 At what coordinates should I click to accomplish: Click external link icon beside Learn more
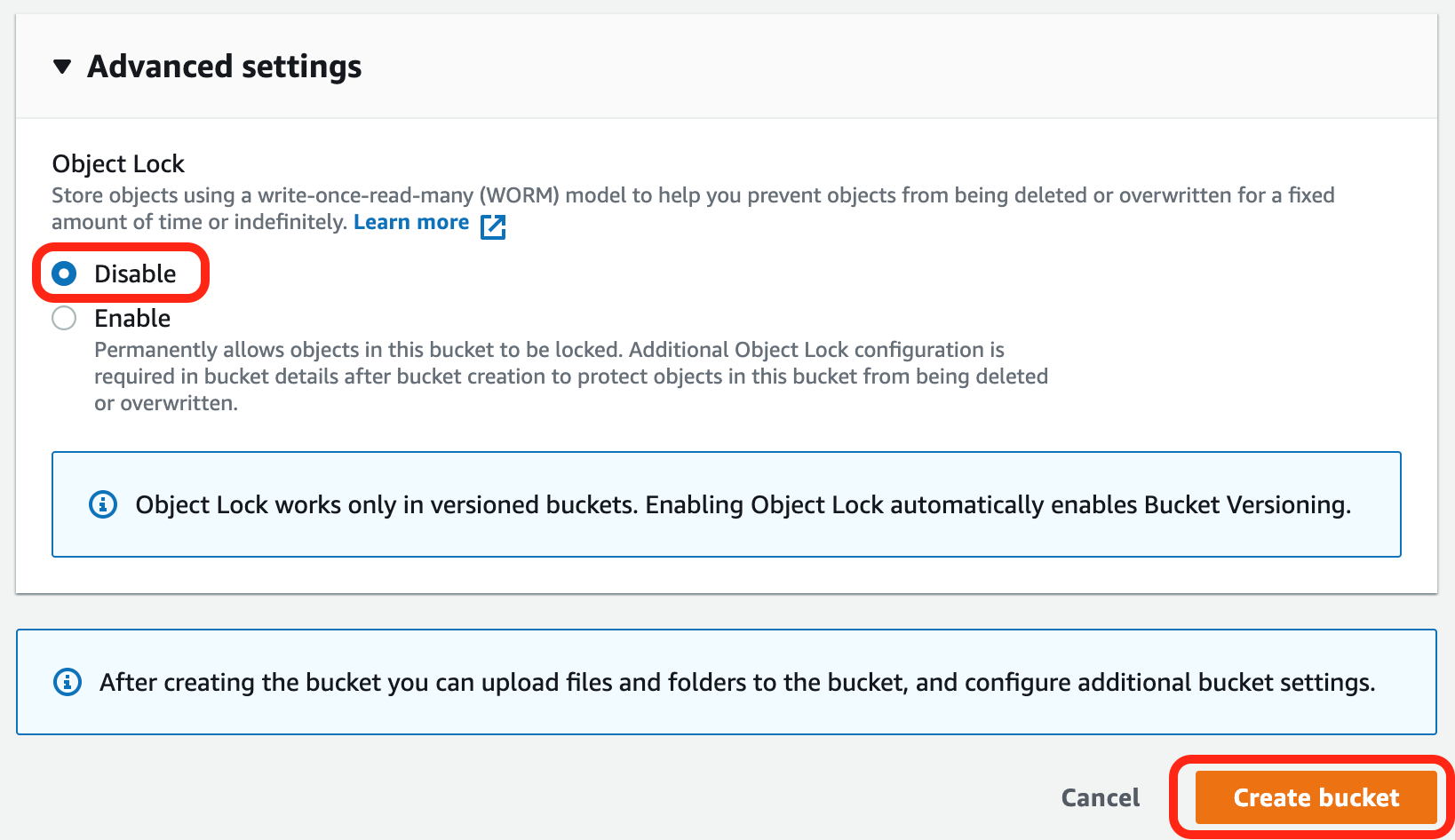pyautogui.click(x=493, y=226)
